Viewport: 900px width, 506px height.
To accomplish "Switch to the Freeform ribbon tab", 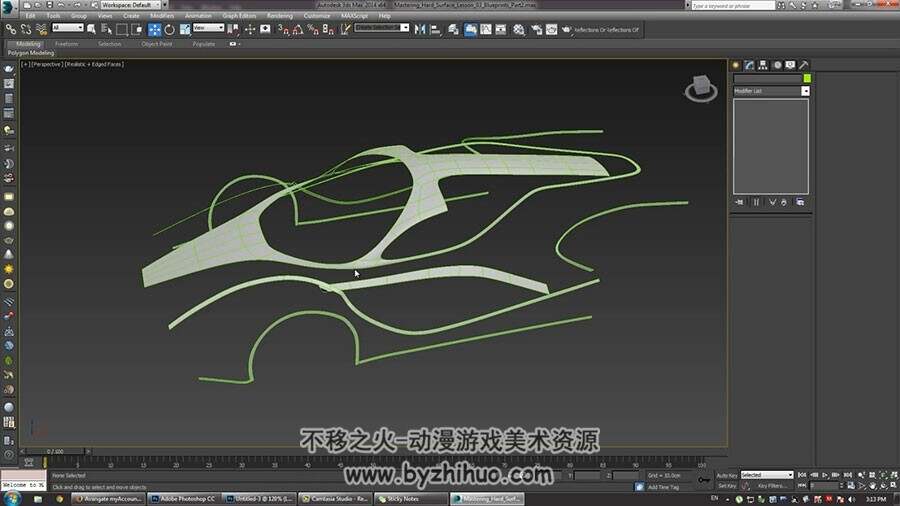I will pyautogui.click(x=67, y=44).
